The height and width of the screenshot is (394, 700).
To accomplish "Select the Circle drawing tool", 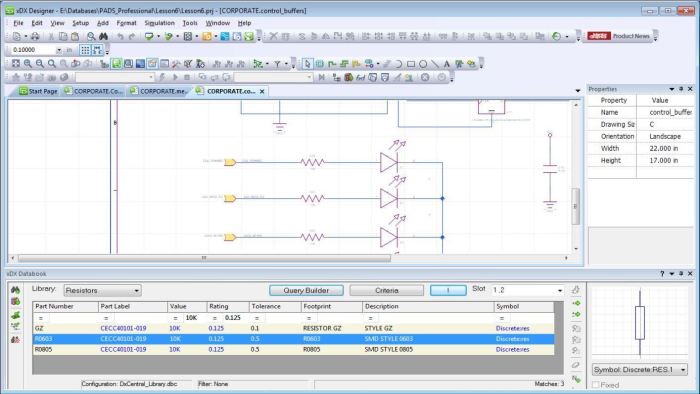I will pyautogui.click(x=423, y=64).
